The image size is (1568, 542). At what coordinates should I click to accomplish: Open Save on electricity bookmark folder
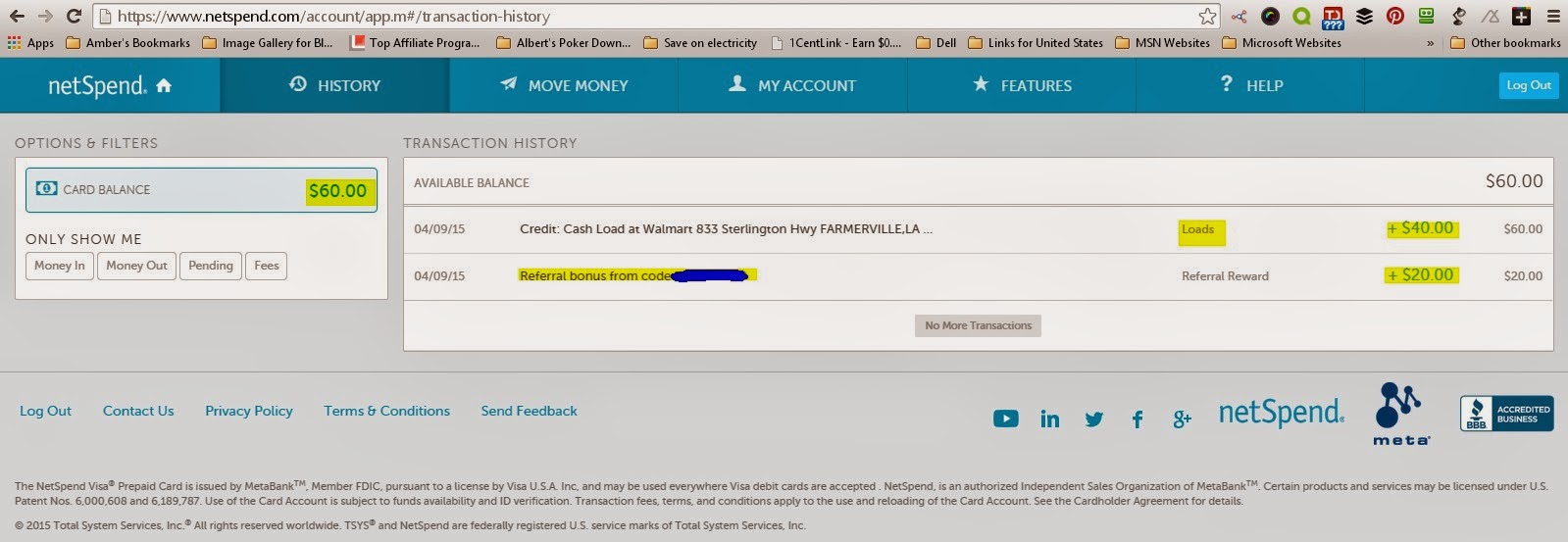(x=701, y=42)
